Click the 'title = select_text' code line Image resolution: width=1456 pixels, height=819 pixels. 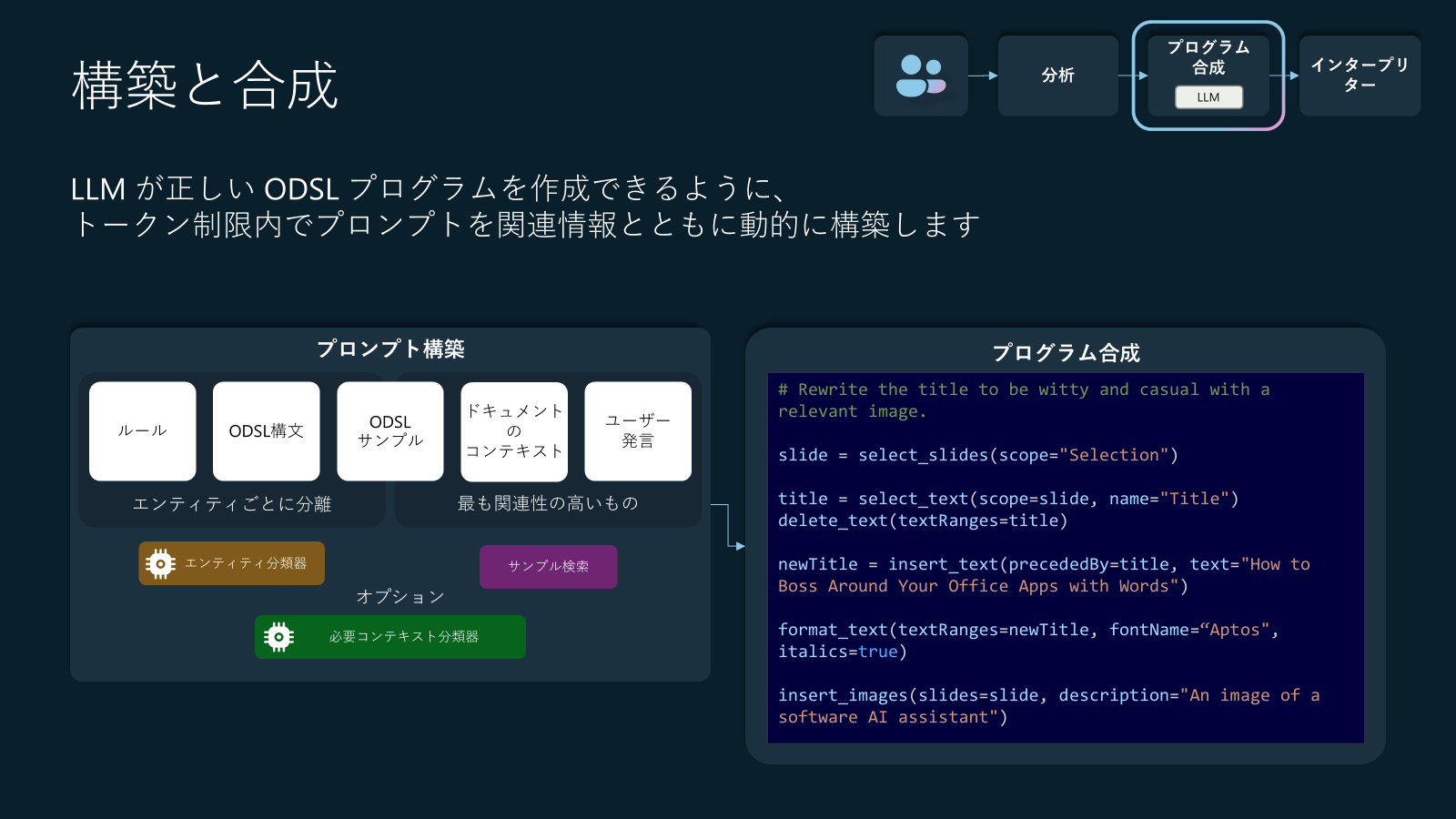pos(1008,499)
